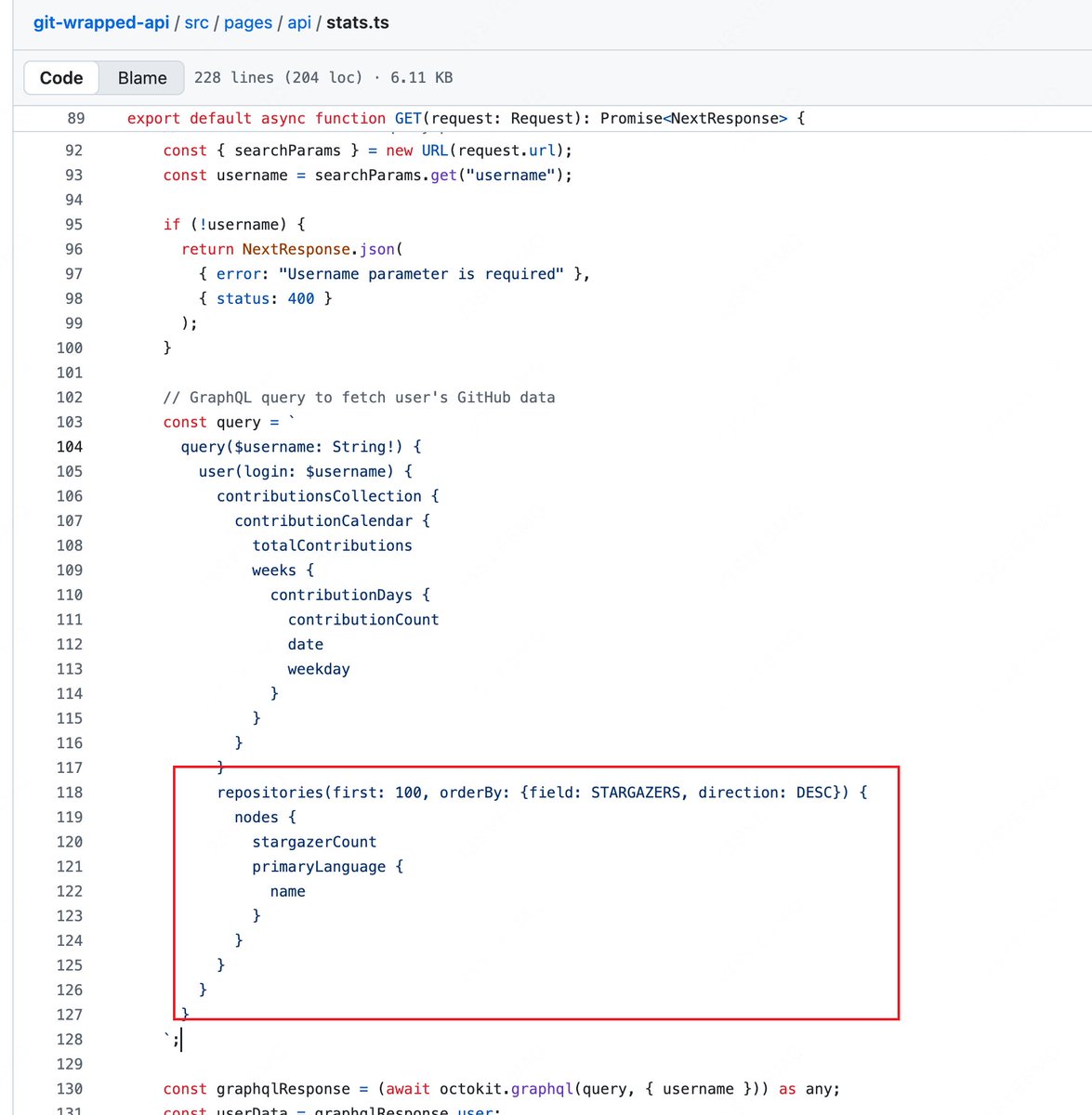Select line number 95
The image size is (1092, 1115).
point(73,224)
